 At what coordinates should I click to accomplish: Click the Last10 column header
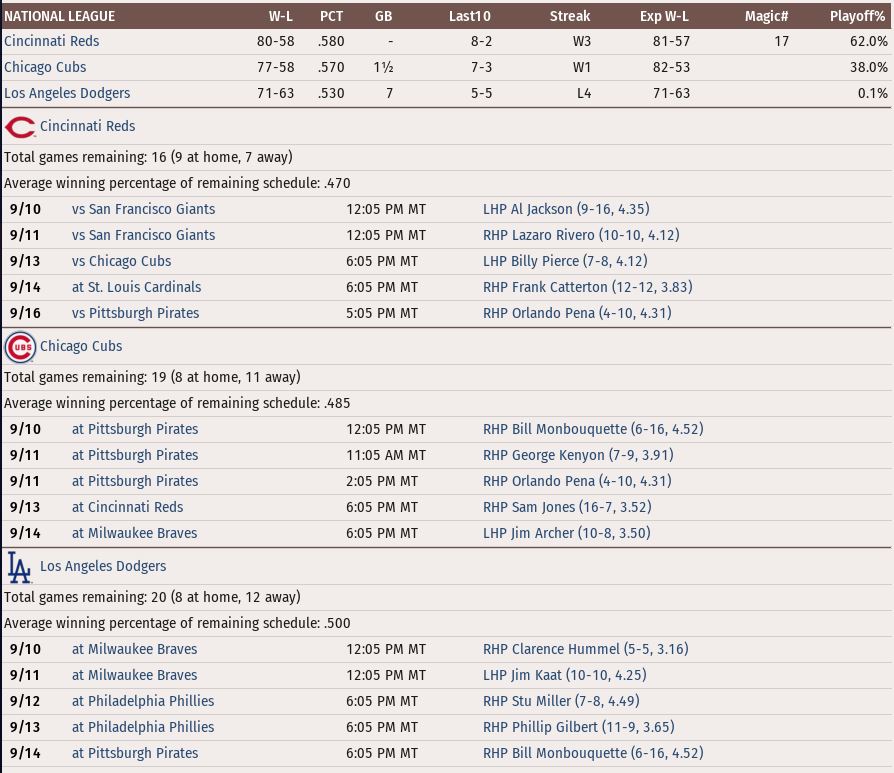tap(470, 17)
